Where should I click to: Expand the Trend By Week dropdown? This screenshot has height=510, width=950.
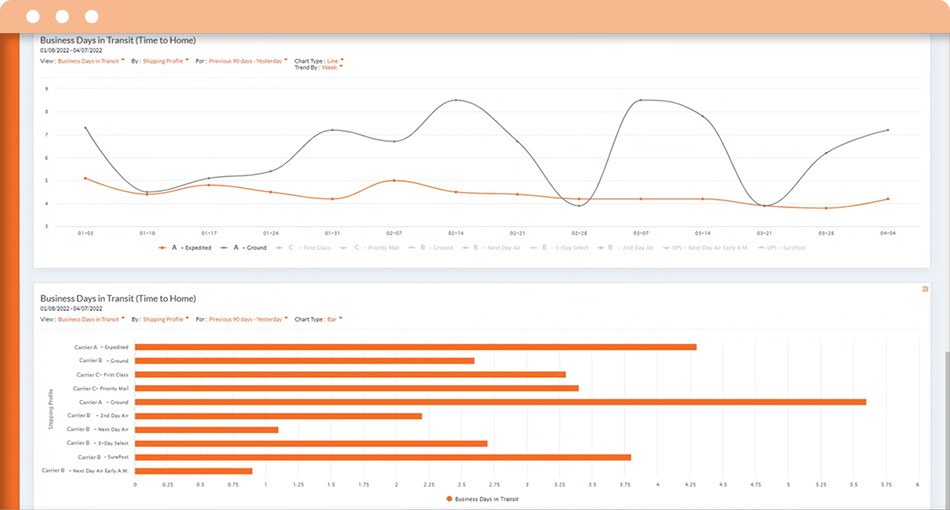[x=331, y=68]
